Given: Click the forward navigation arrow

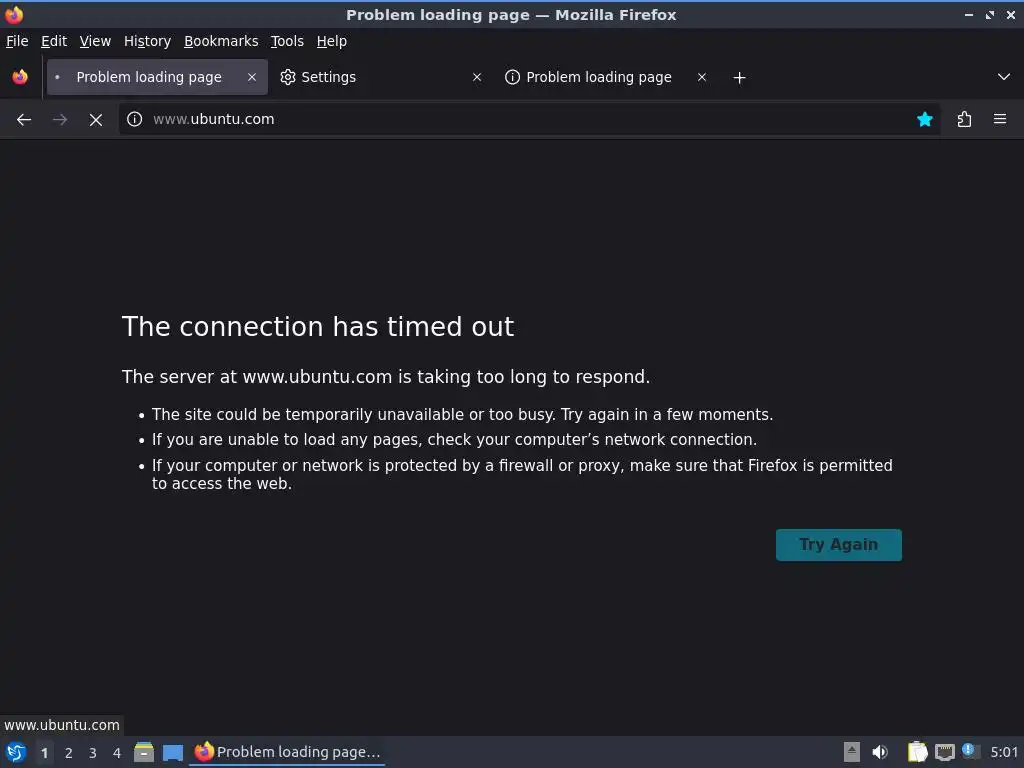Looking at the screenshot, I should [59, 120].
